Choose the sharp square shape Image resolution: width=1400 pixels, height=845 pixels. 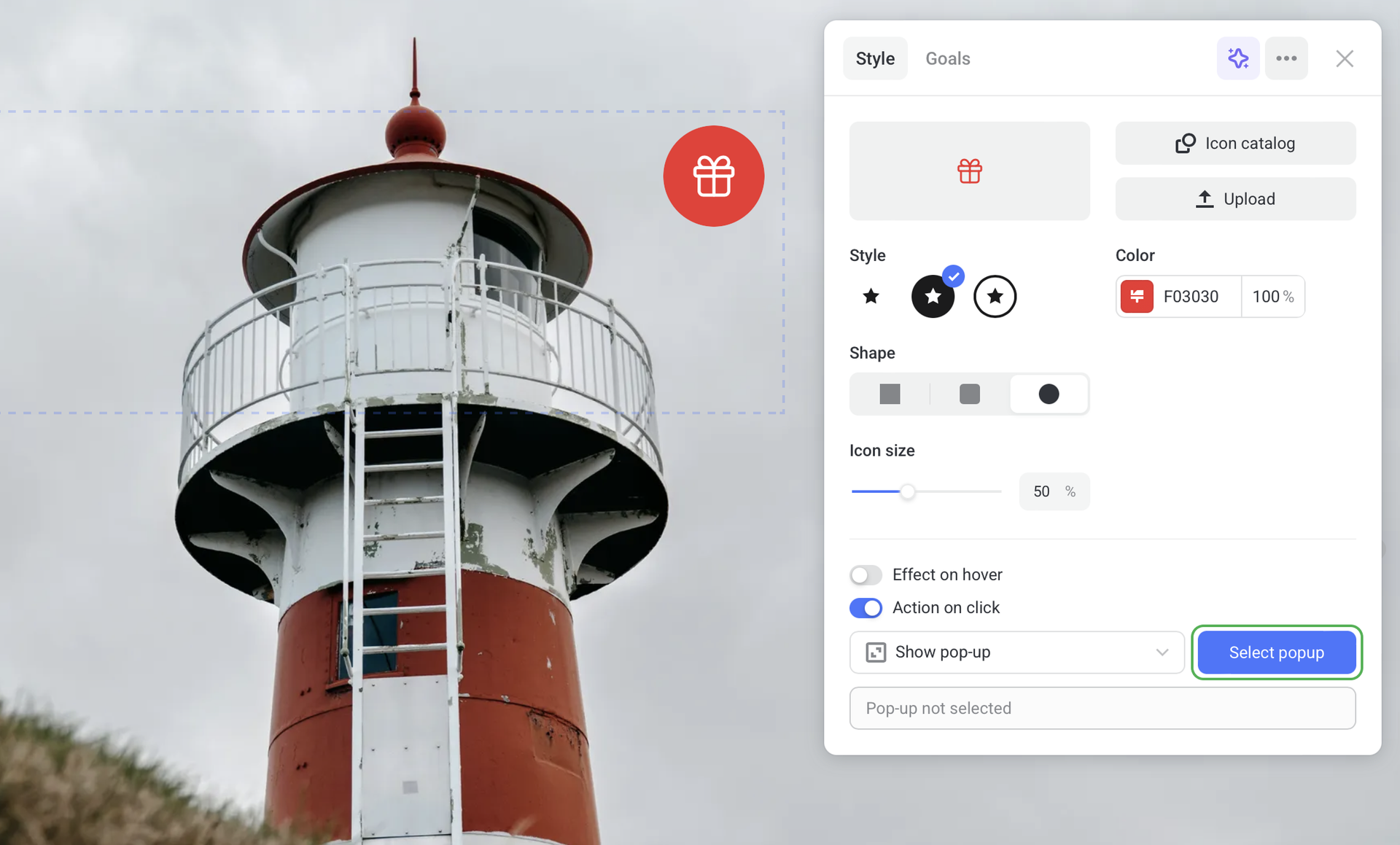pos(890,394)
